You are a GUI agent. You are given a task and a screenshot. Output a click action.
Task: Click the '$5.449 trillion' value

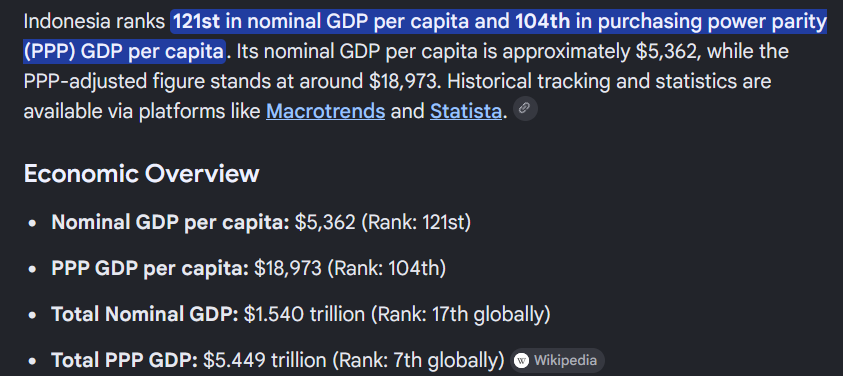[265, 360]
